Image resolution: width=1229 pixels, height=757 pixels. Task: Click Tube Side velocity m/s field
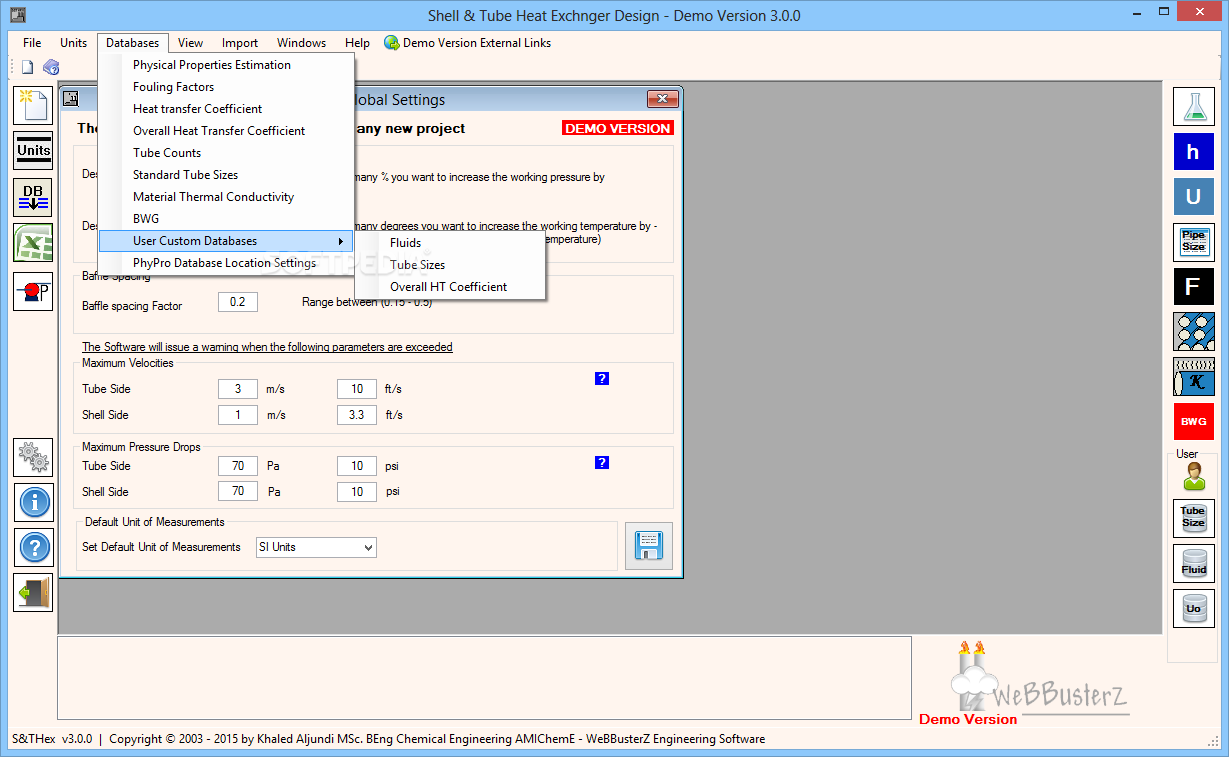(238, 388)
